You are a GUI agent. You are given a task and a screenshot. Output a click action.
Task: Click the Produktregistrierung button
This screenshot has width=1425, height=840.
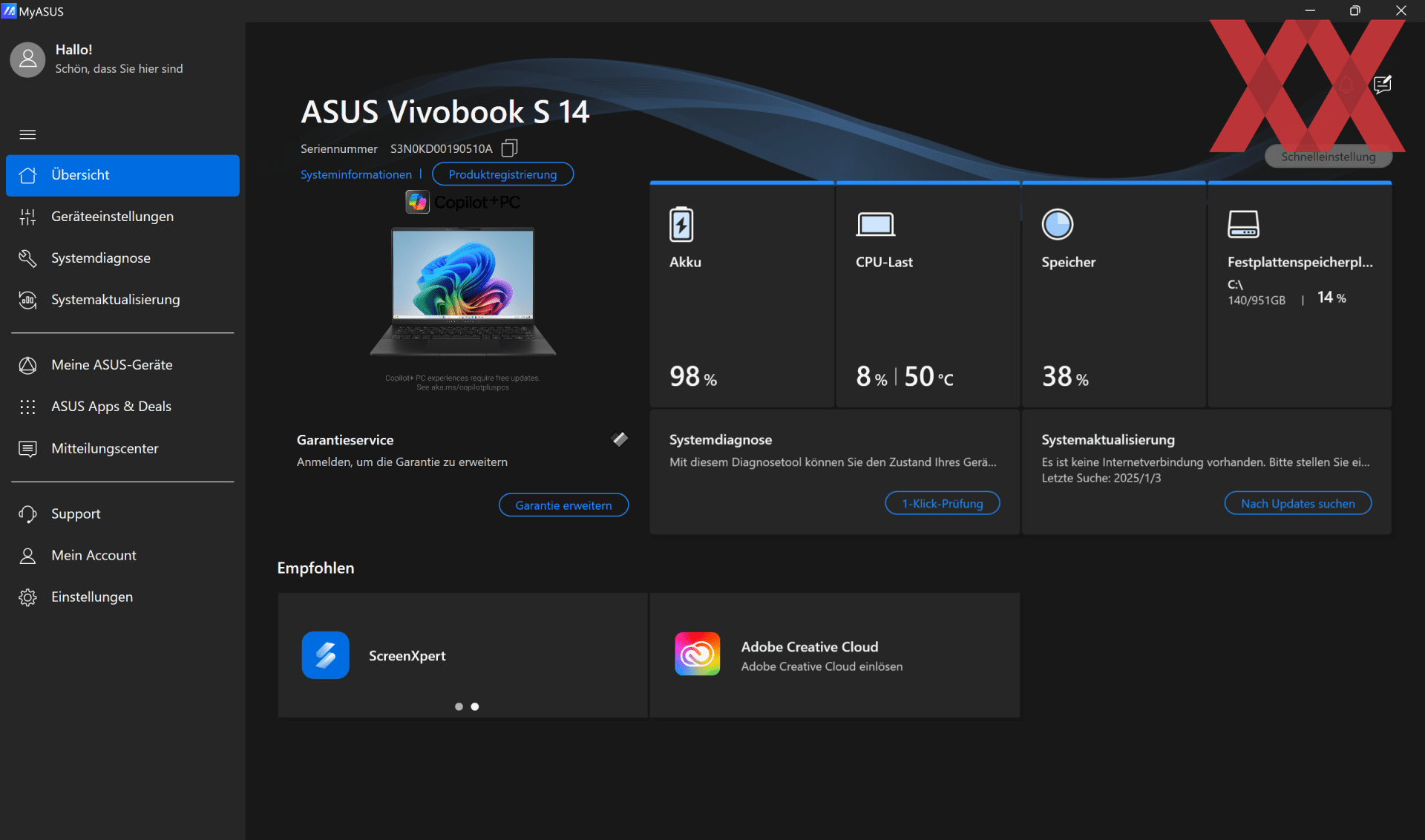[502, 174]
